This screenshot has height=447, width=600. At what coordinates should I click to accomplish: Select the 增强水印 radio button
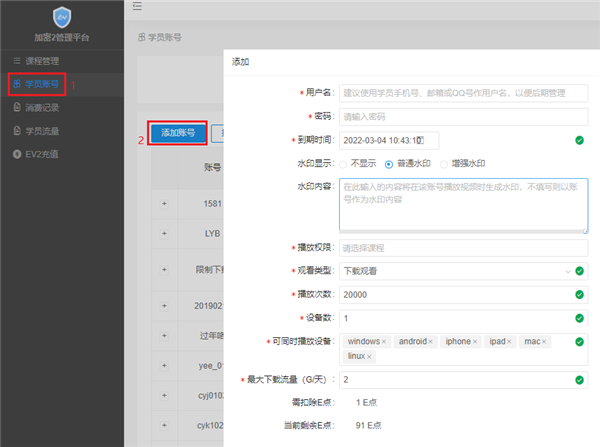pos(443,163)
